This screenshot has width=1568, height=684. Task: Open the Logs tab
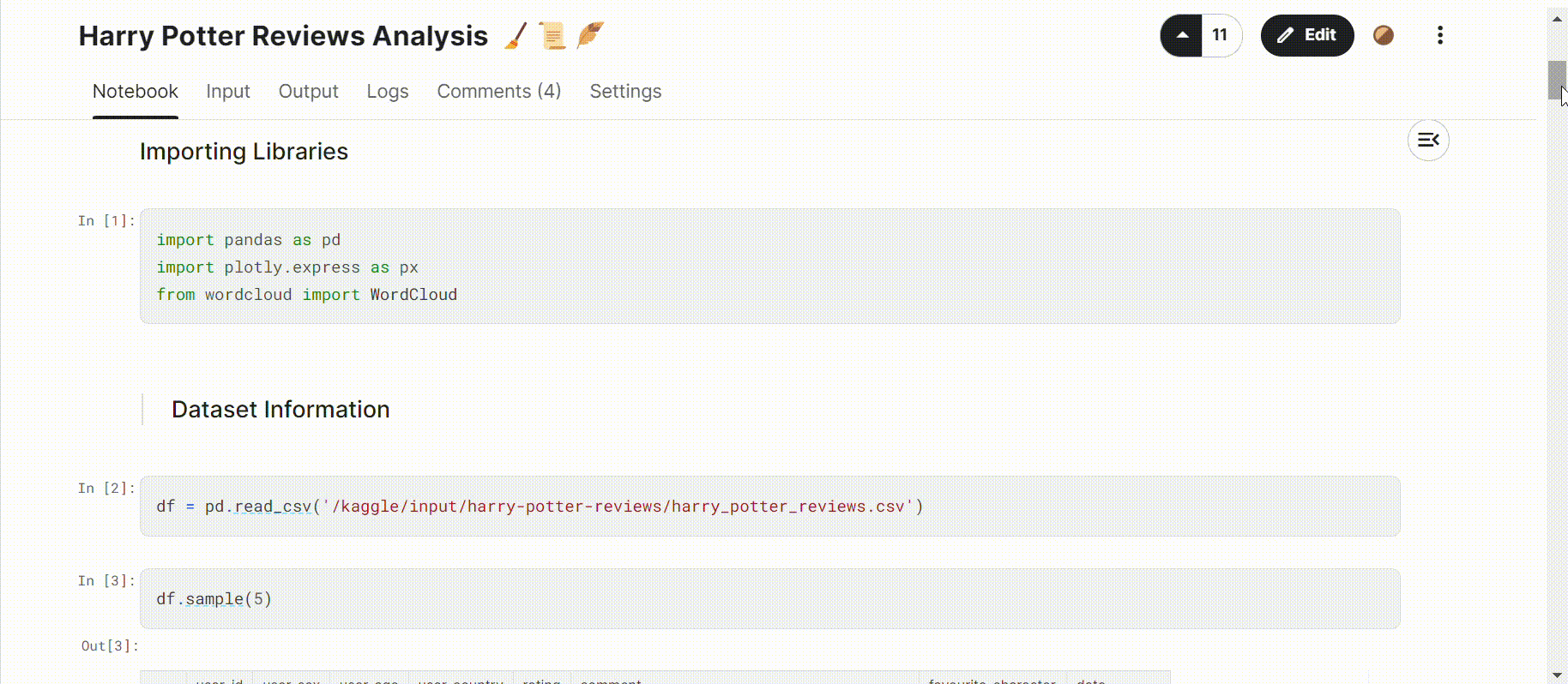(x=388, y=92)
